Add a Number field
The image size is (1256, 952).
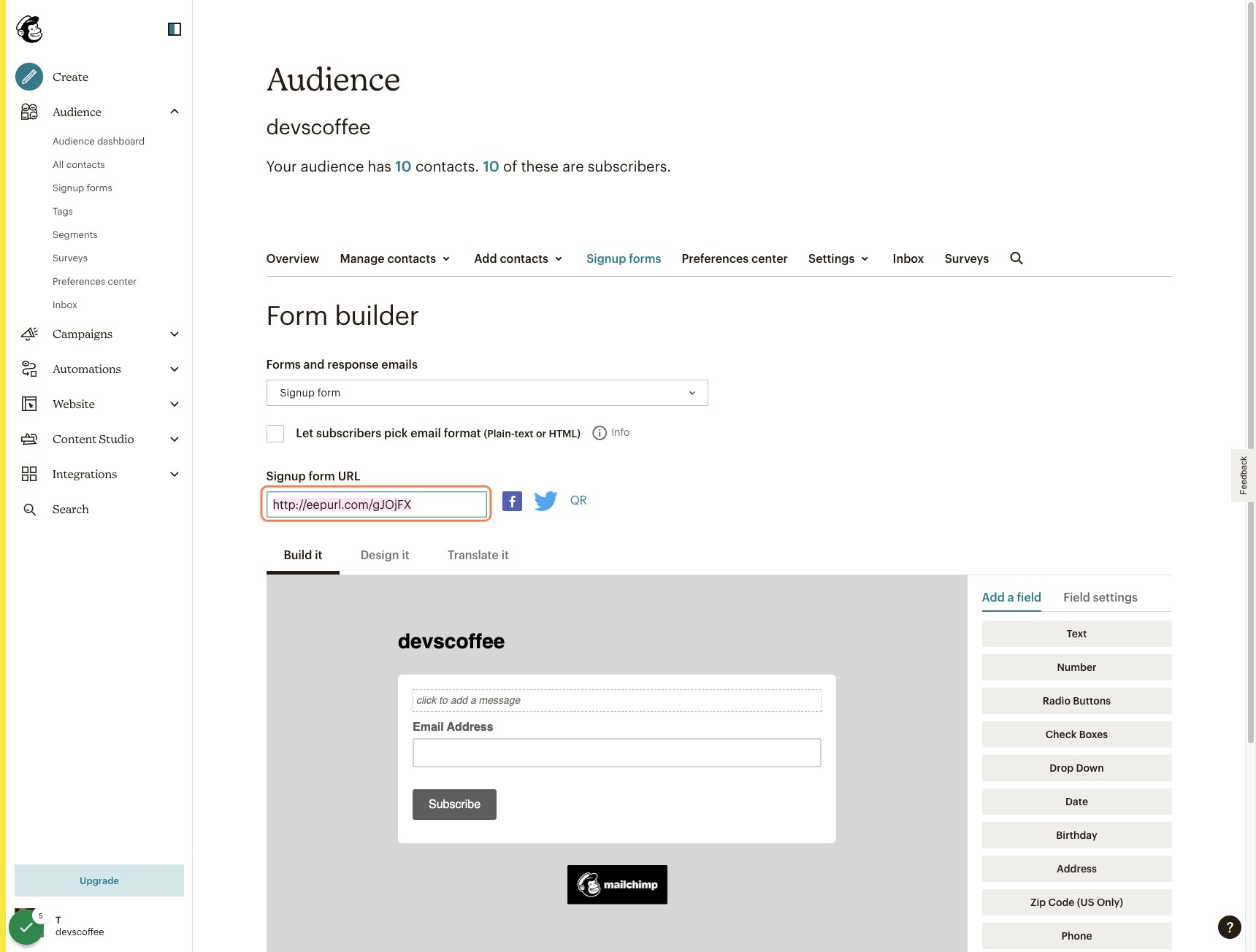click(x=1076, y=667)
